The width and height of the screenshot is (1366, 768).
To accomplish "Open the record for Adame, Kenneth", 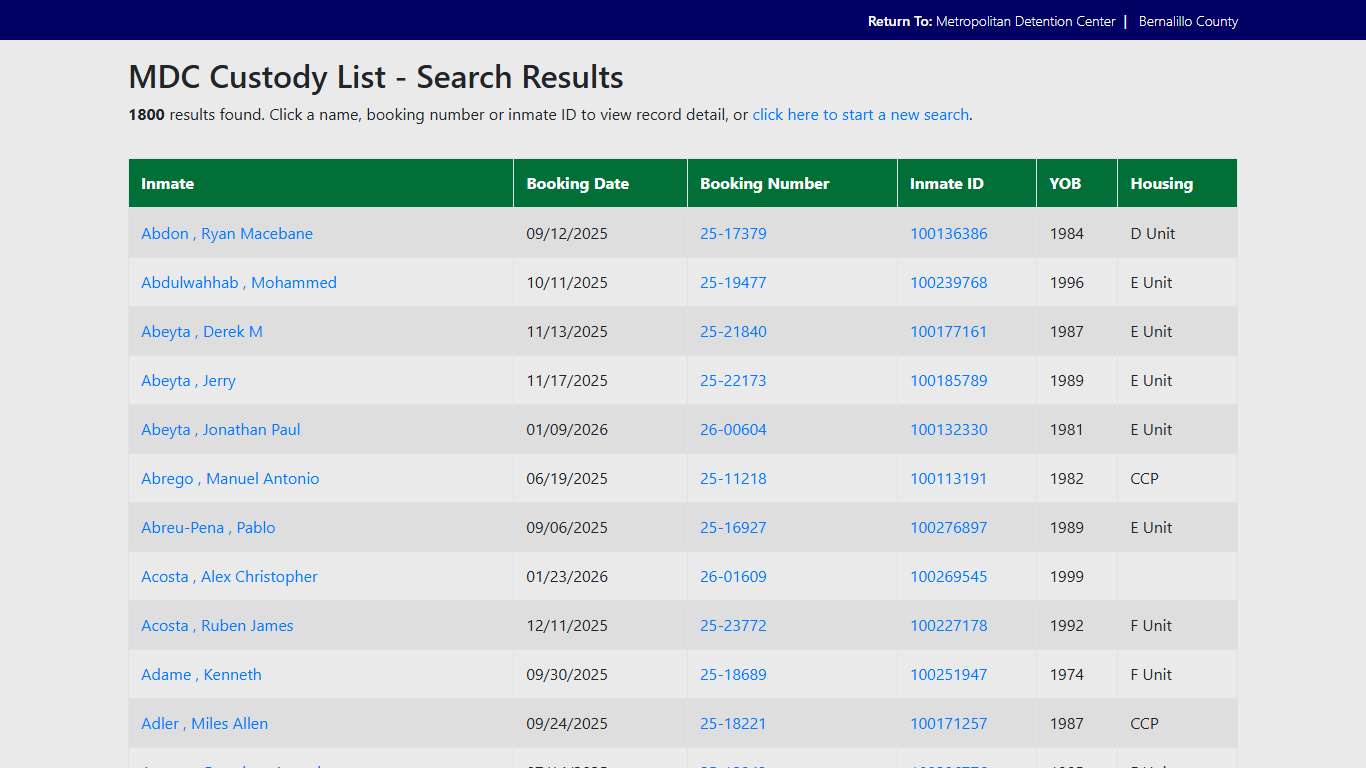I will point(201,674).
